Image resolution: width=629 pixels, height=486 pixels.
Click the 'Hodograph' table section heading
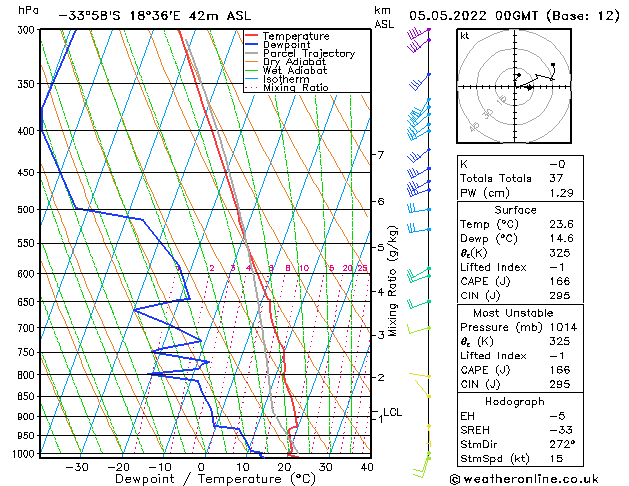click(x=515, y=402)
